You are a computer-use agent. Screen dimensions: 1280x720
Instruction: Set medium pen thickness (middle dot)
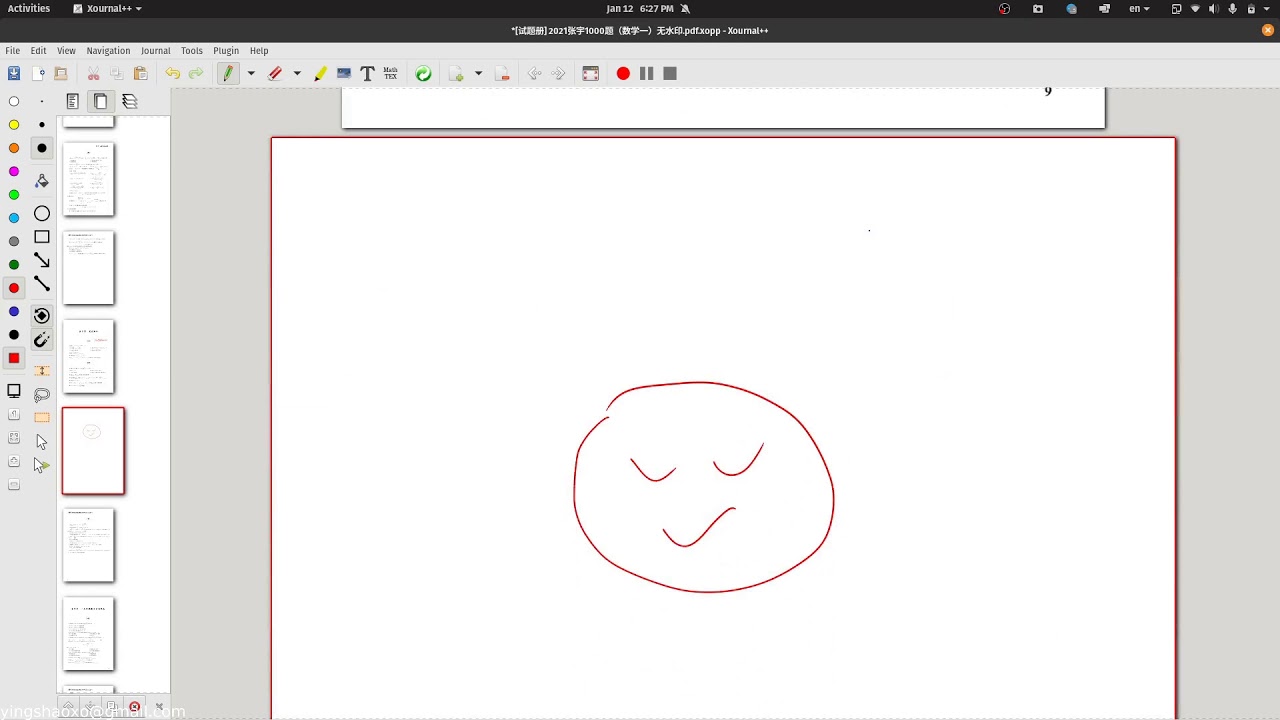click(x=42, y=125)
